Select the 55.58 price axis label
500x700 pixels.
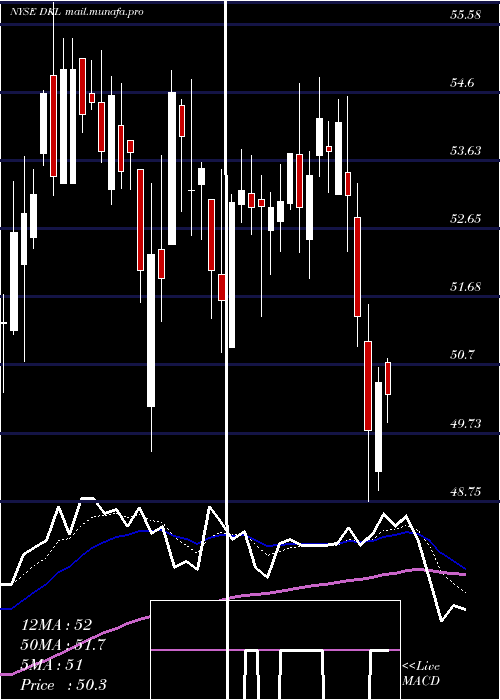(465, 15)
